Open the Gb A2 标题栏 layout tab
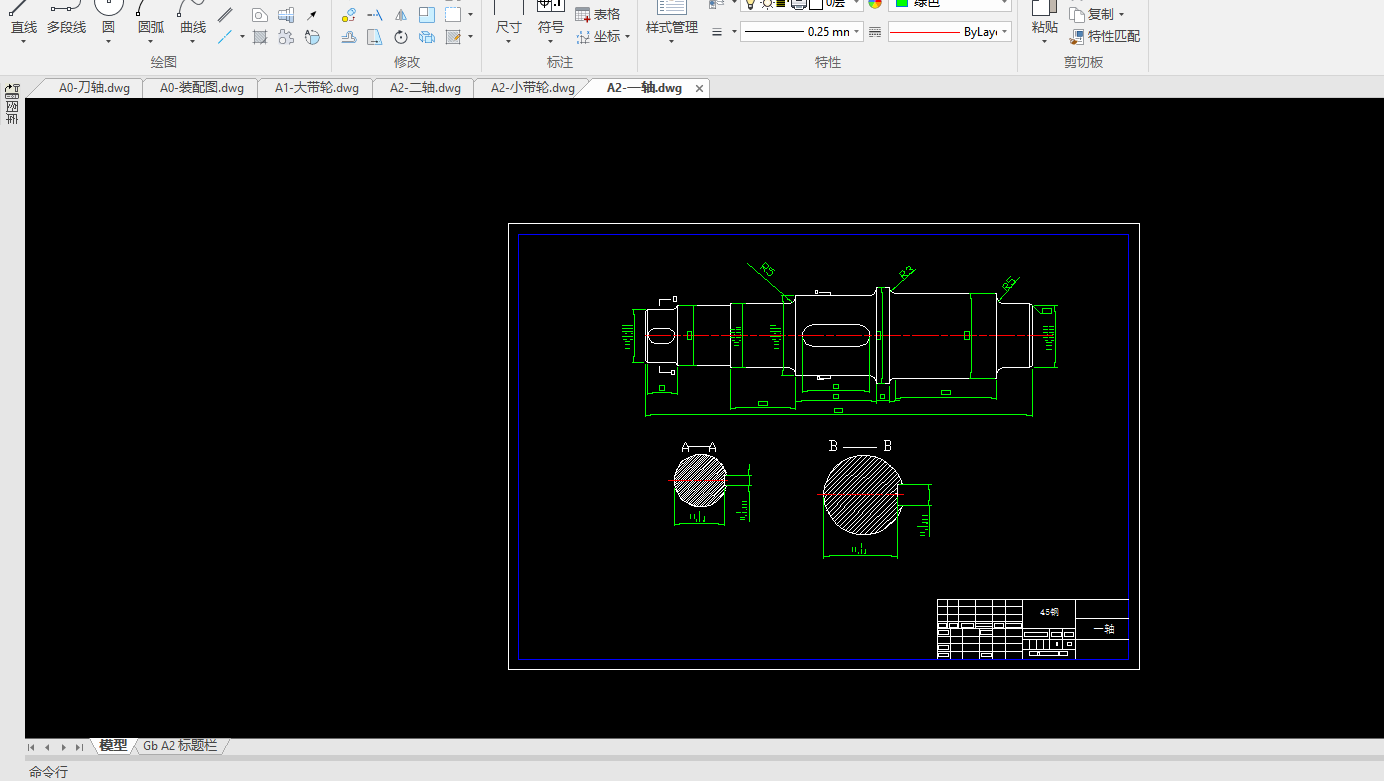Screen dimensions: 1384x781 [x=180, y=746]
